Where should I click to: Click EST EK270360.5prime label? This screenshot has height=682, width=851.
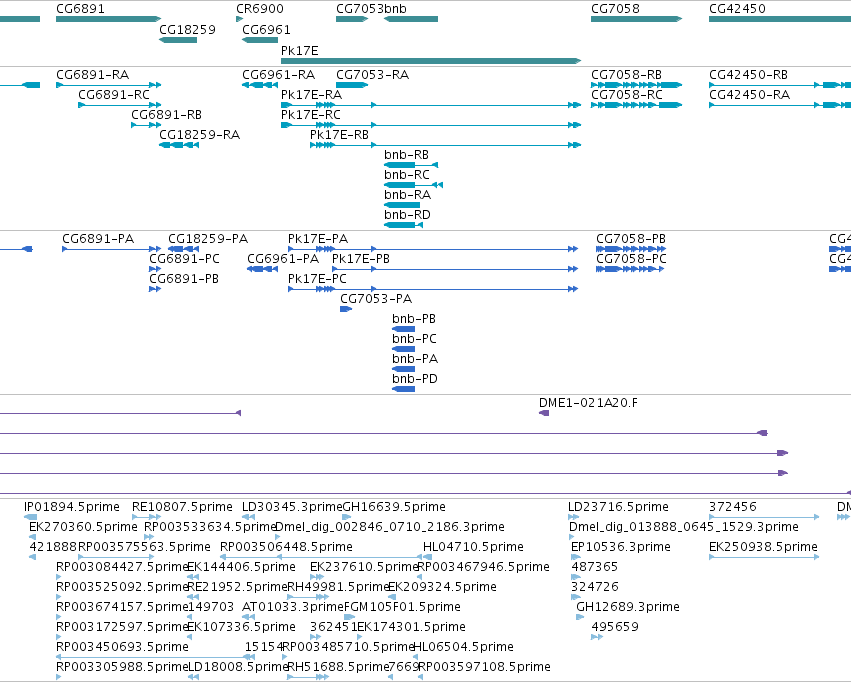coord(83,527)
